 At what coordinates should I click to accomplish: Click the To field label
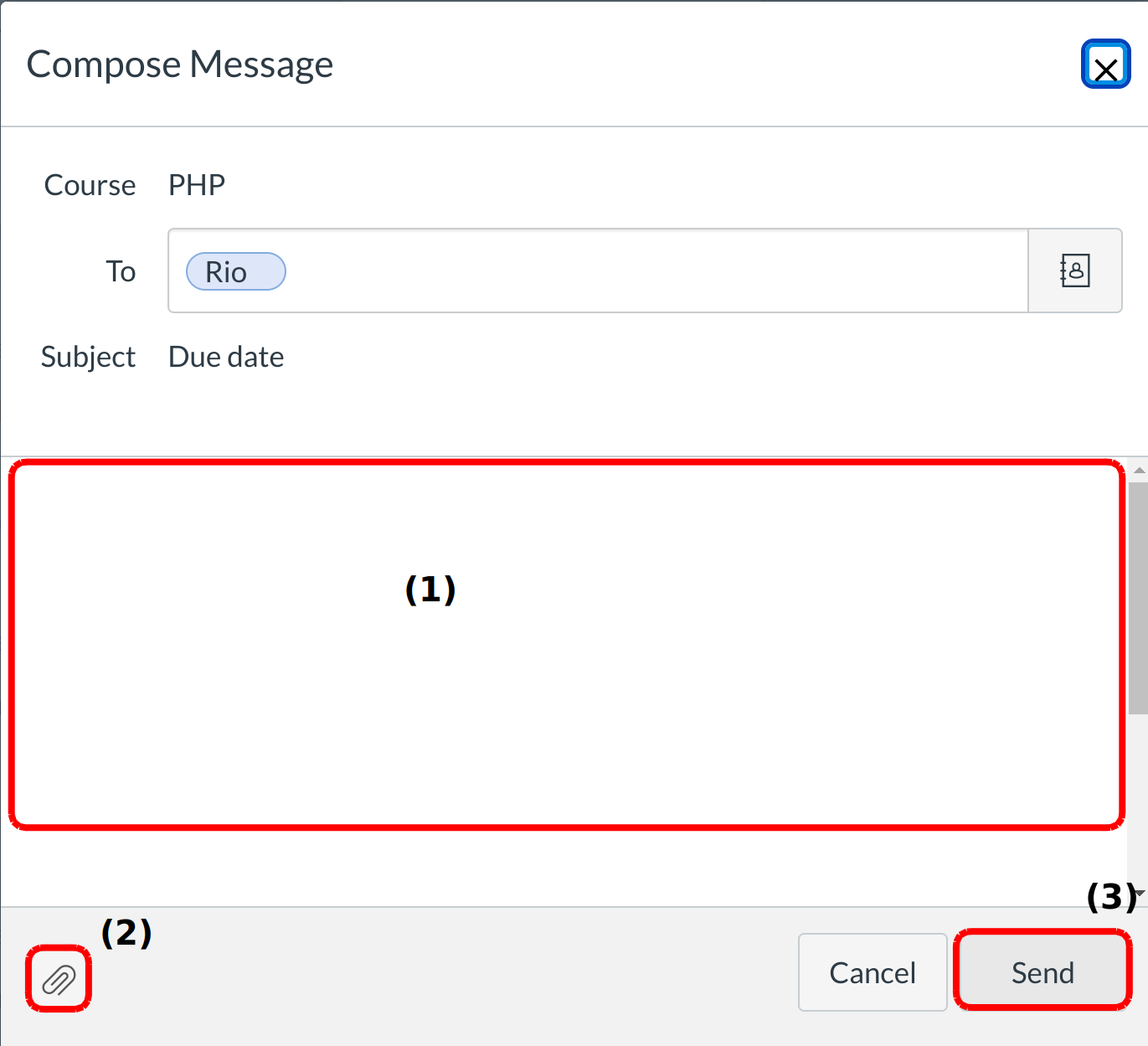tap(121, 271)
